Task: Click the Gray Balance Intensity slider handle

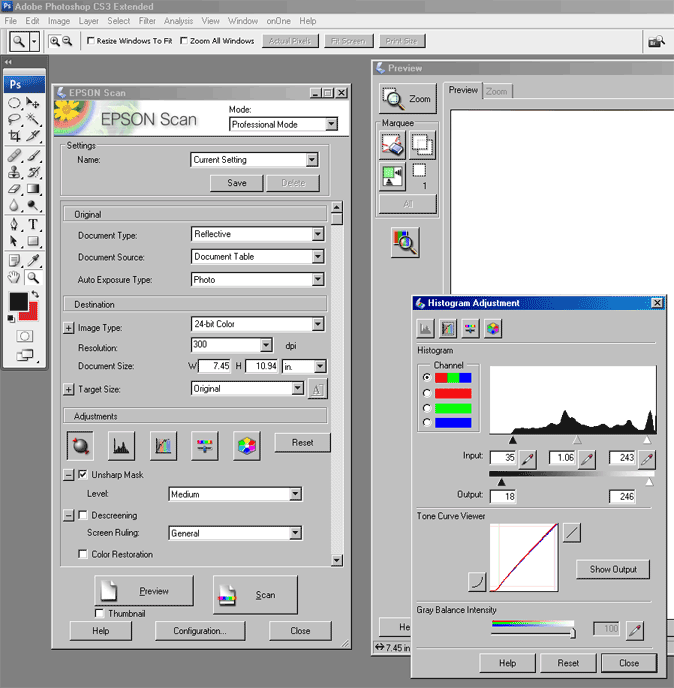Action: coord(573,633)
